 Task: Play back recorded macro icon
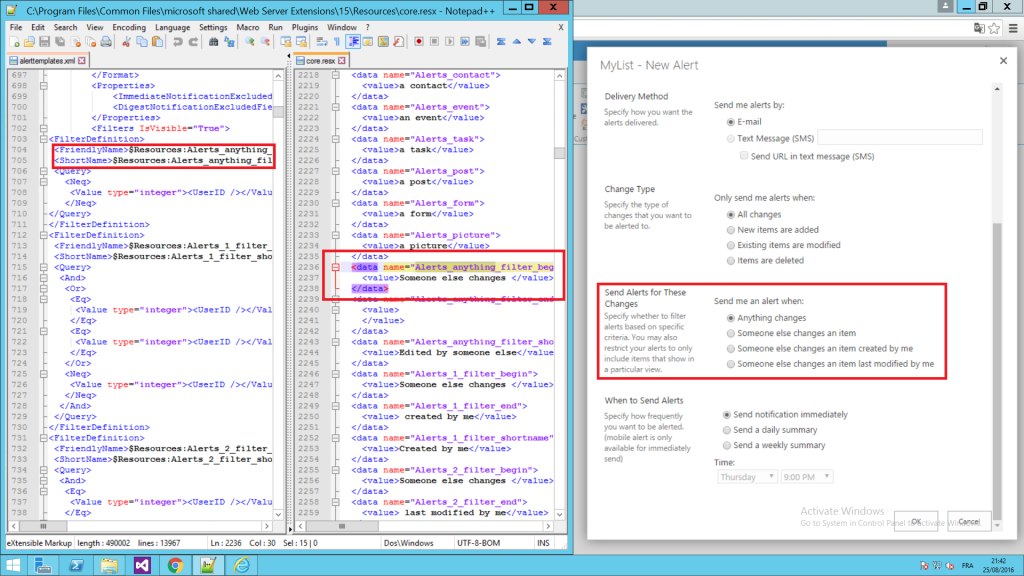(450, 42)
